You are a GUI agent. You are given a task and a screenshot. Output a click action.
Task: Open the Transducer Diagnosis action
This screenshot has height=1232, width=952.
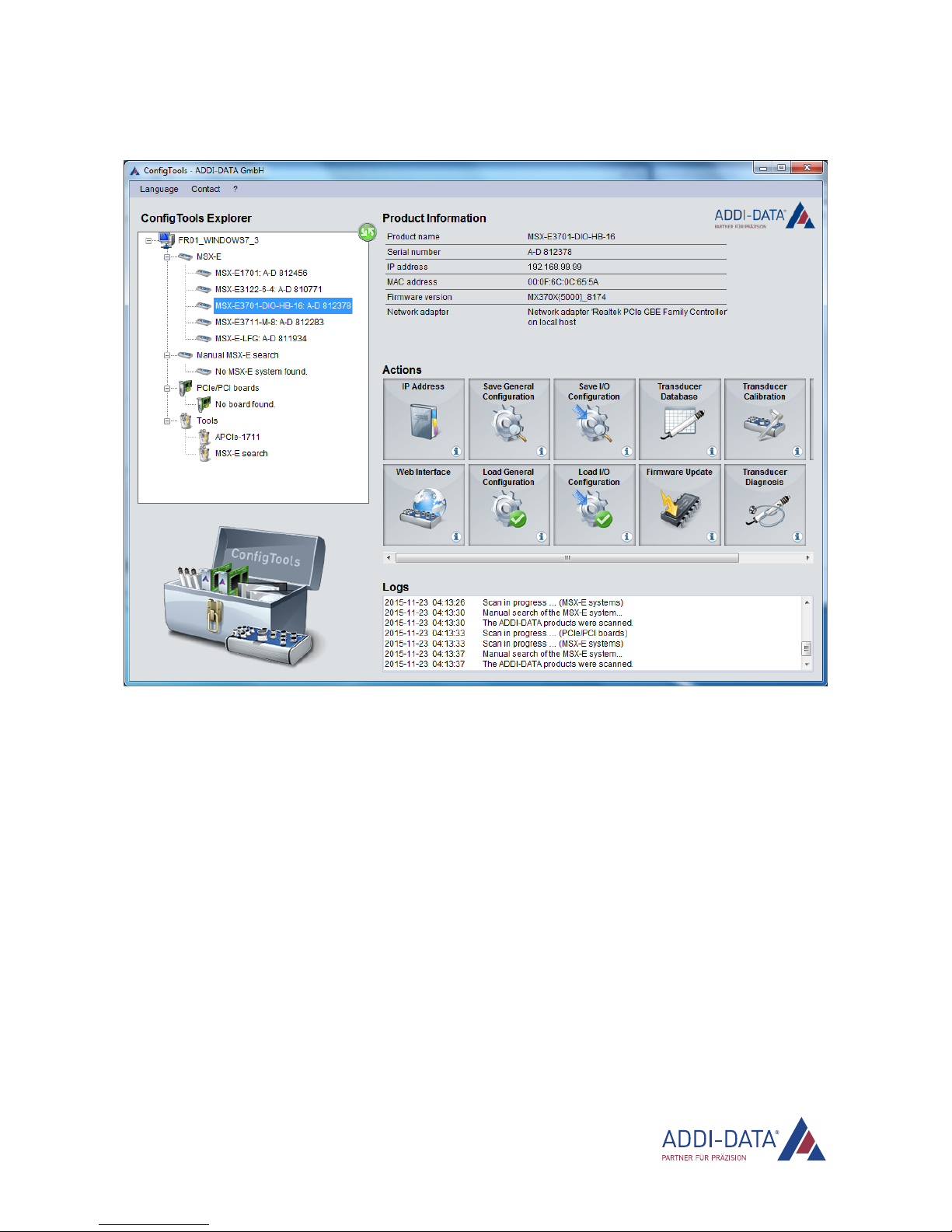(x=765, y=504)
